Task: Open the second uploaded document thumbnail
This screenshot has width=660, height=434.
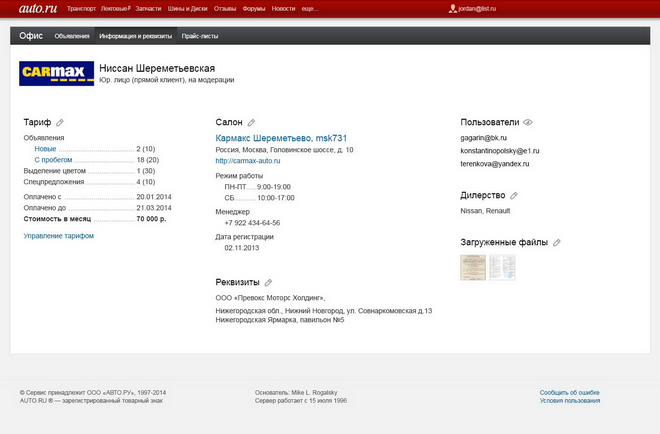Action: (x=502, y=267)
